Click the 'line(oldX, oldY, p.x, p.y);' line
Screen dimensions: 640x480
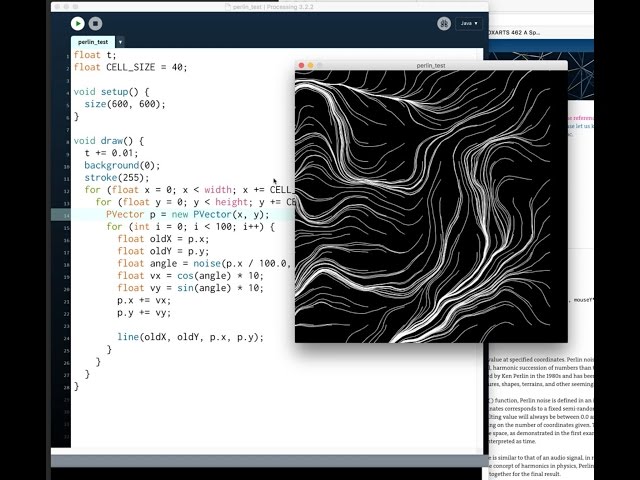(190, 337)
